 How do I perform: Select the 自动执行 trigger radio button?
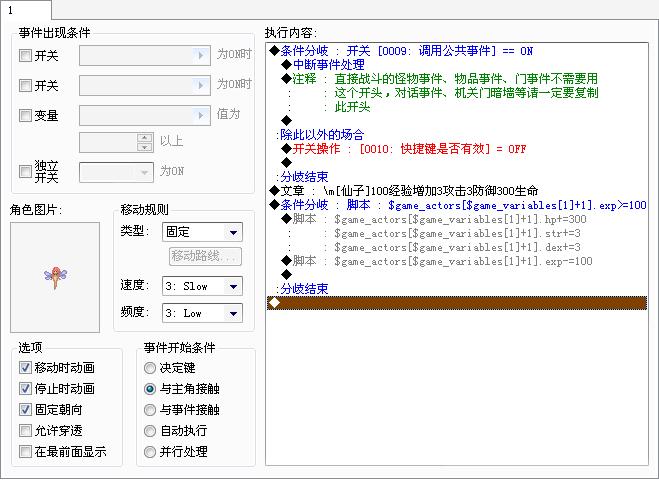tap(150, 431)
